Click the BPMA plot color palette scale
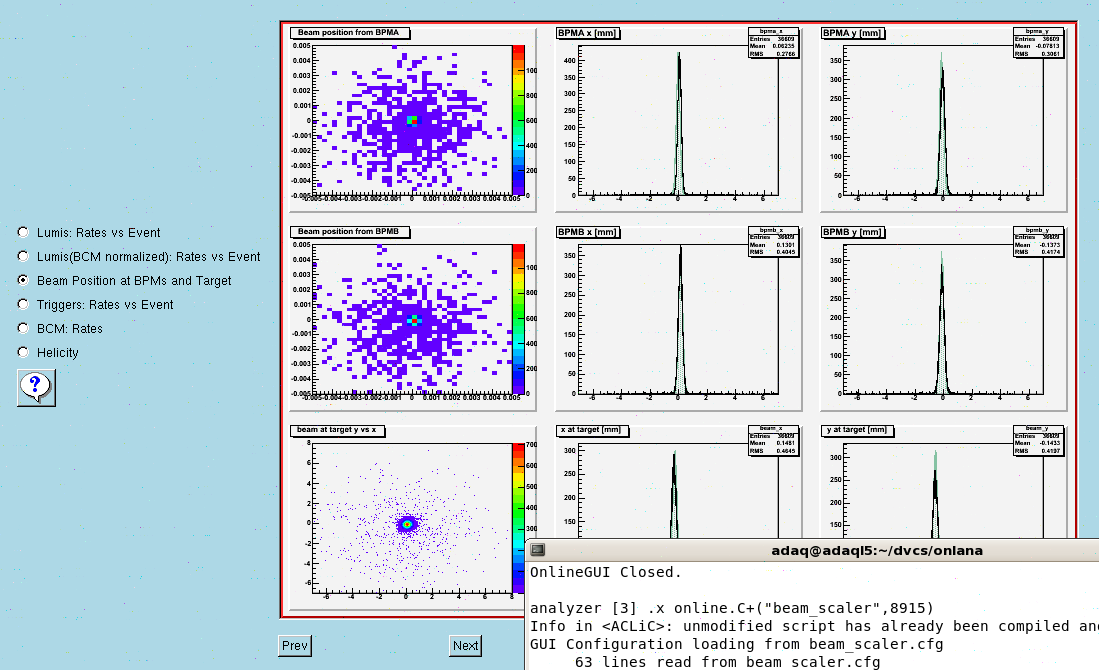The image size is (1099, 670). pos(518,120)
